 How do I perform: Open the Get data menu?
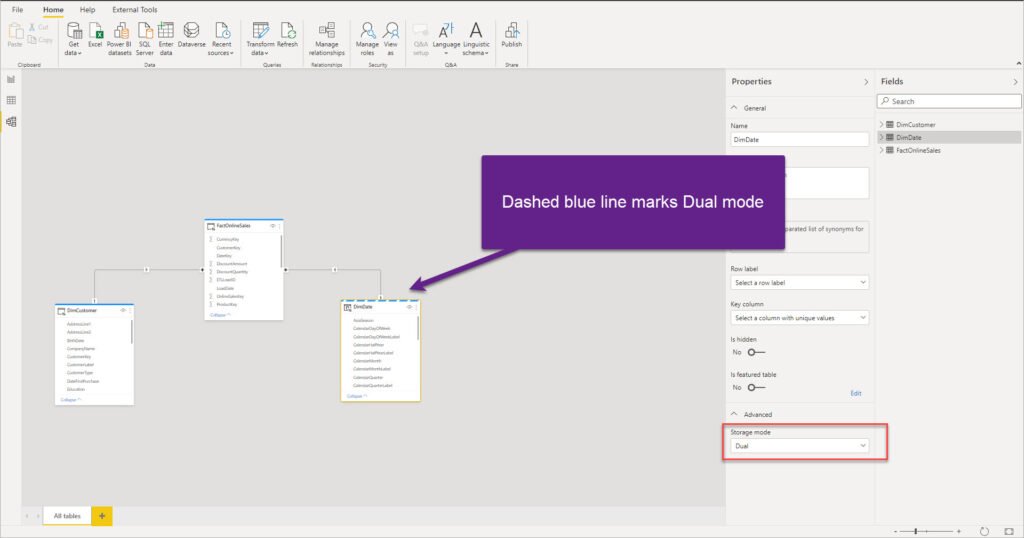point(74,39)
